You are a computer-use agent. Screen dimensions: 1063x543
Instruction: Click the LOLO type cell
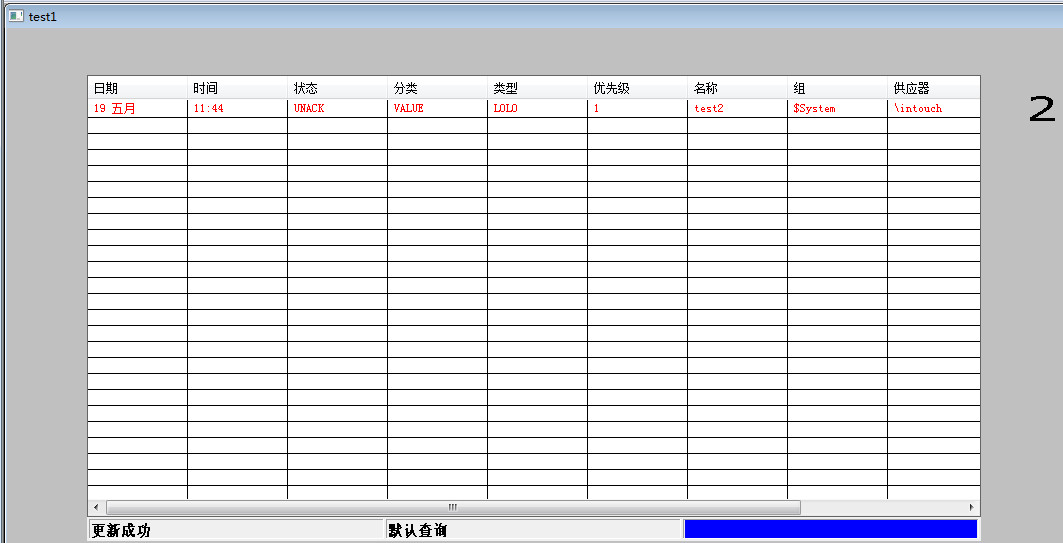[x=538, y=108]
